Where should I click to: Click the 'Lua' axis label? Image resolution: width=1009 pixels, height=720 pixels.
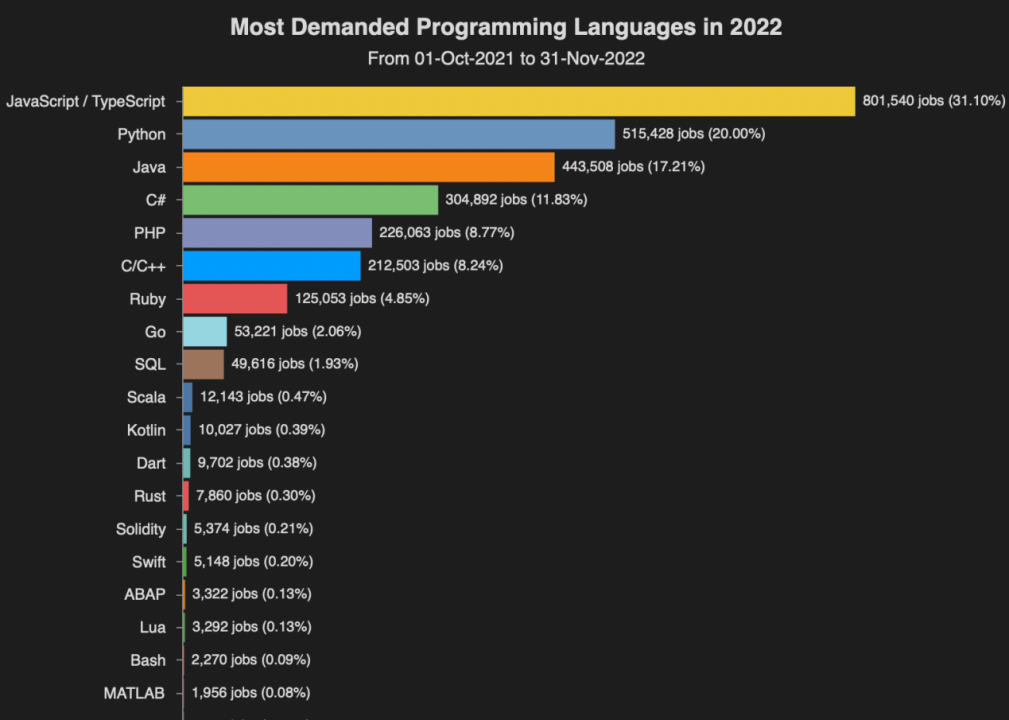[x=153, y=627]
